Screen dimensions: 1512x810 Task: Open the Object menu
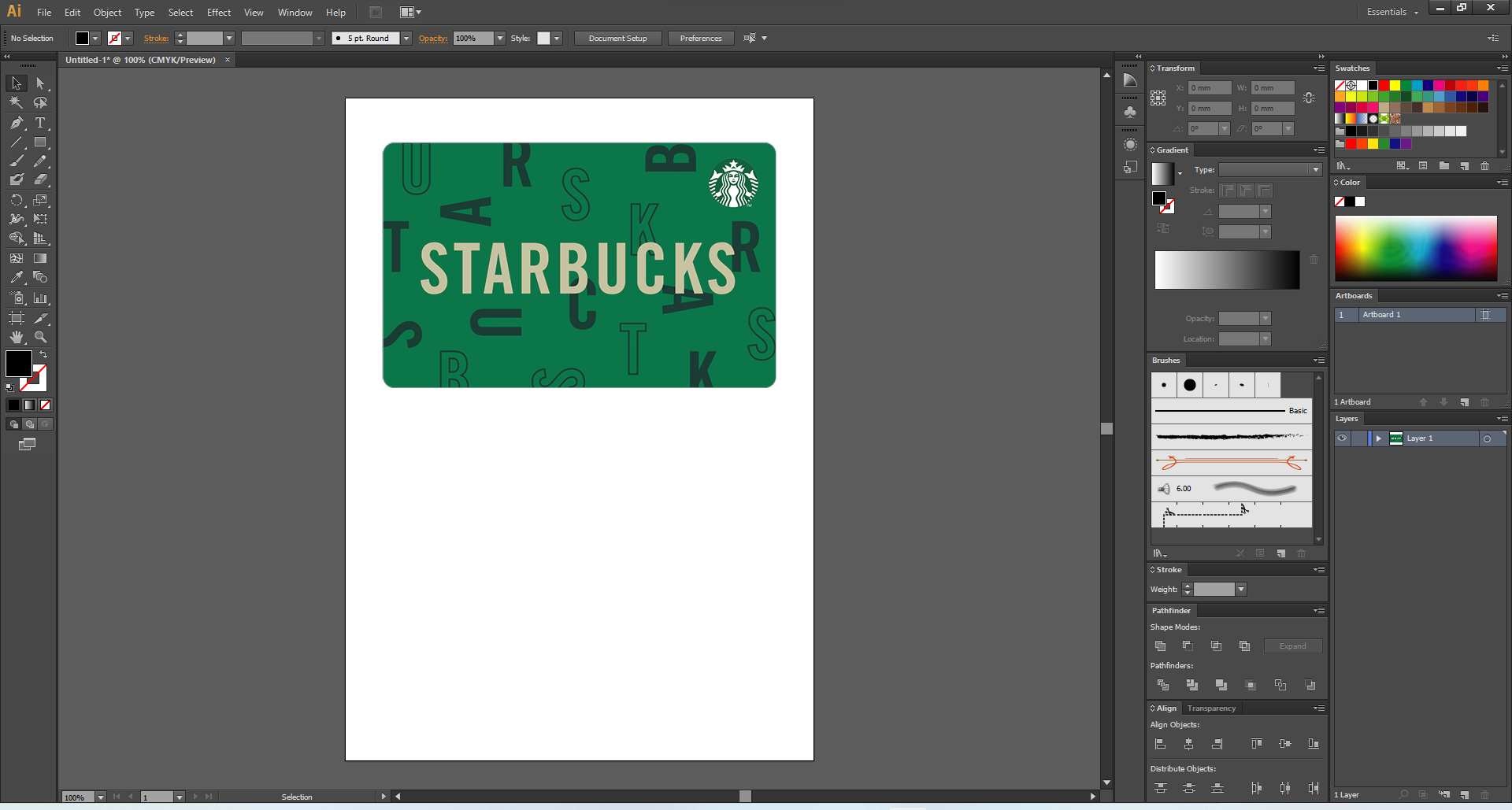(107, 13)
